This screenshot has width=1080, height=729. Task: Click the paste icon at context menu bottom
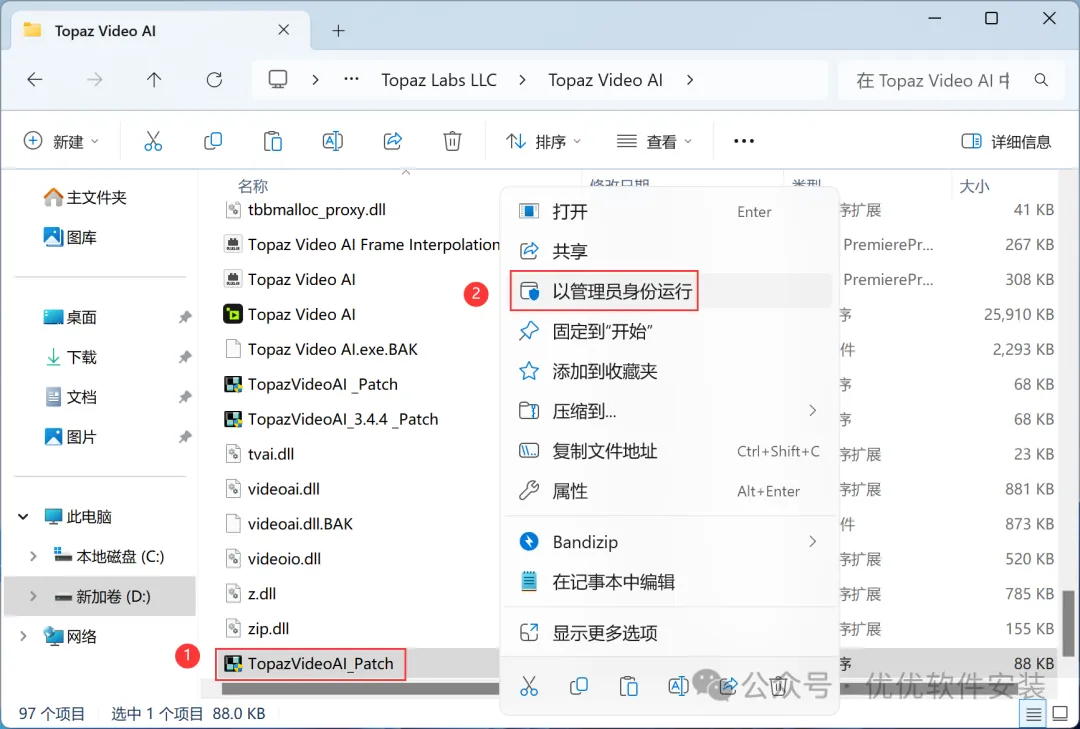click(x=628, y=686)
